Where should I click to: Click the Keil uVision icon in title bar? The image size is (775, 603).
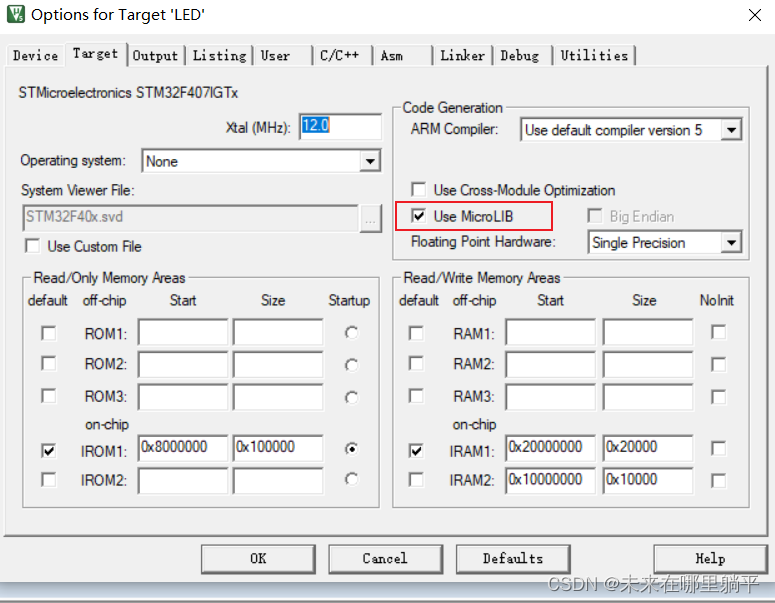click(15, 14)
